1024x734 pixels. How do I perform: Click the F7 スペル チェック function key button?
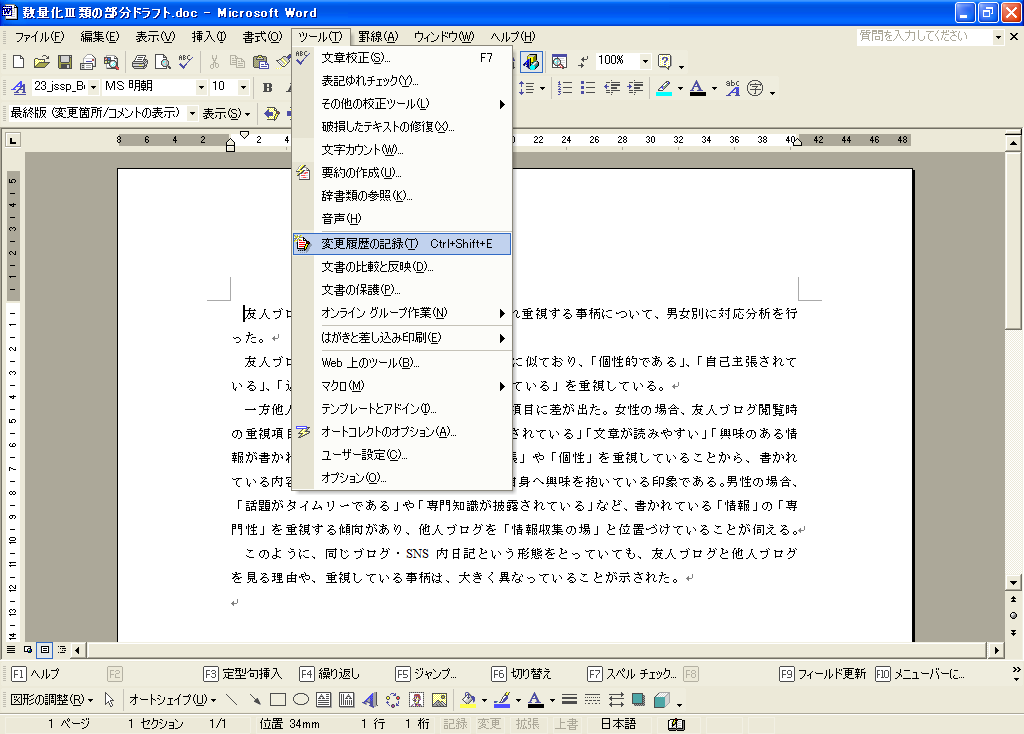(634, 674)
